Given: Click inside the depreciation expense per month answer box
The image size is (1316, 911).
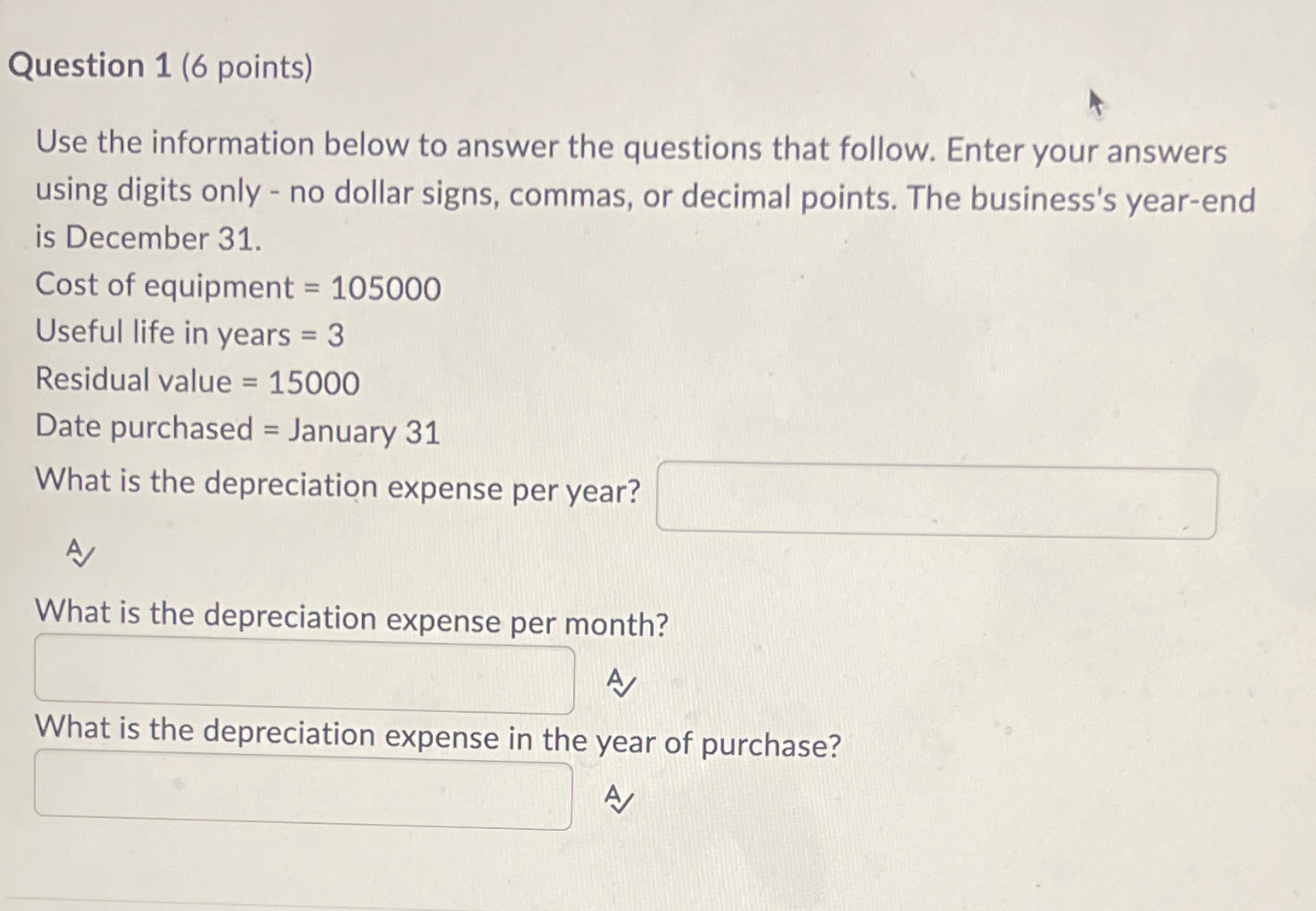Looking at the screenshot, I should pyautogui.click(x=303, y=674).
